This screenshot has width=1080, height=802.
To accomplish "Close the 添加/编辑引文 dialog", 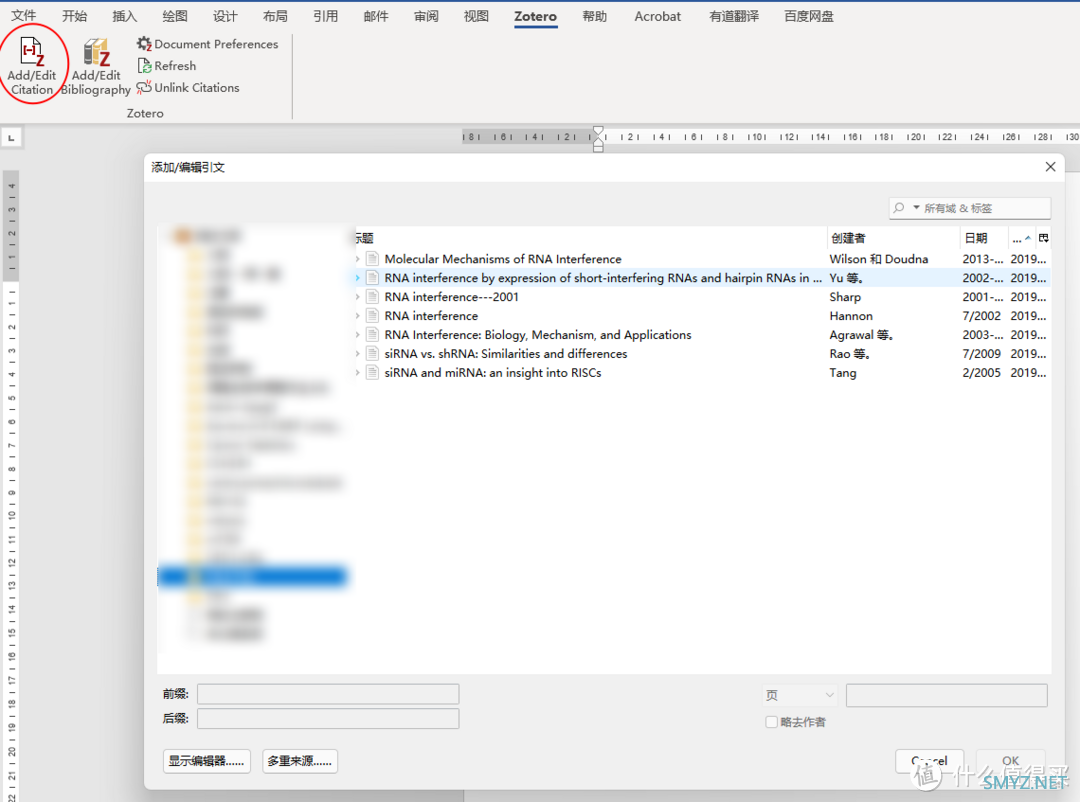I will (x=1050, y=167).
